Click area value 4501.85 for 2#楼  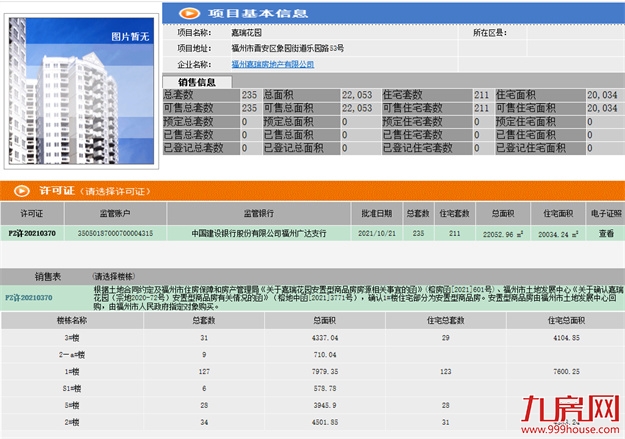325,422
